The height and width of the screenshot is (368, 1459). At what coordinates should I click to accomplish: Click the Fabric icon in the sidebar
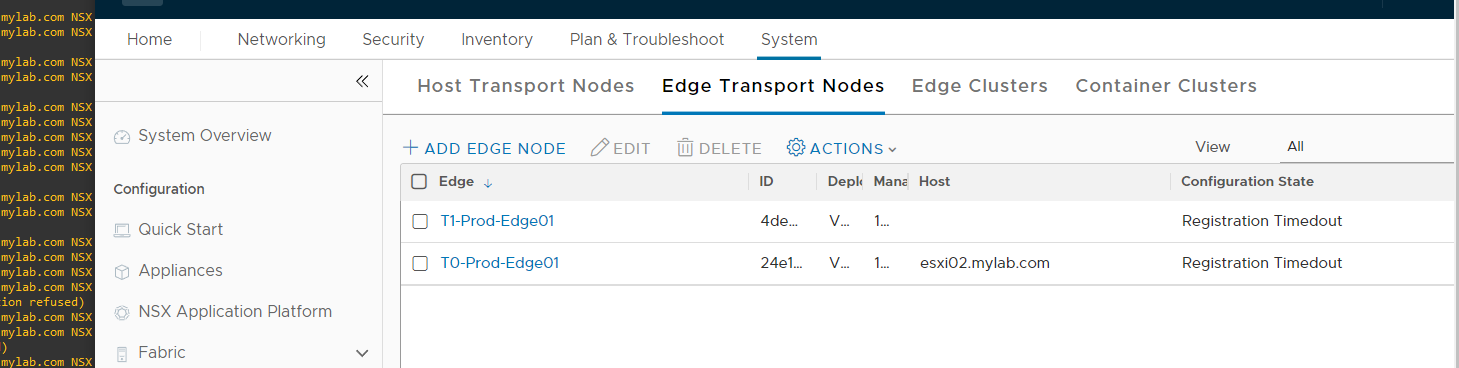click(x=122, y=354)
